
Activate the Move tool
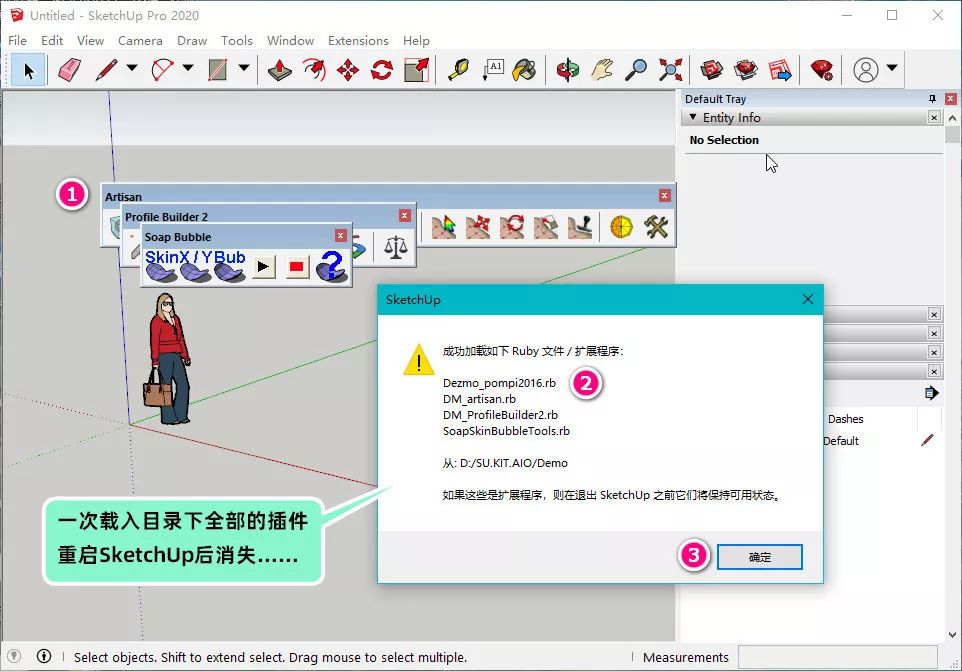[348, 69]
